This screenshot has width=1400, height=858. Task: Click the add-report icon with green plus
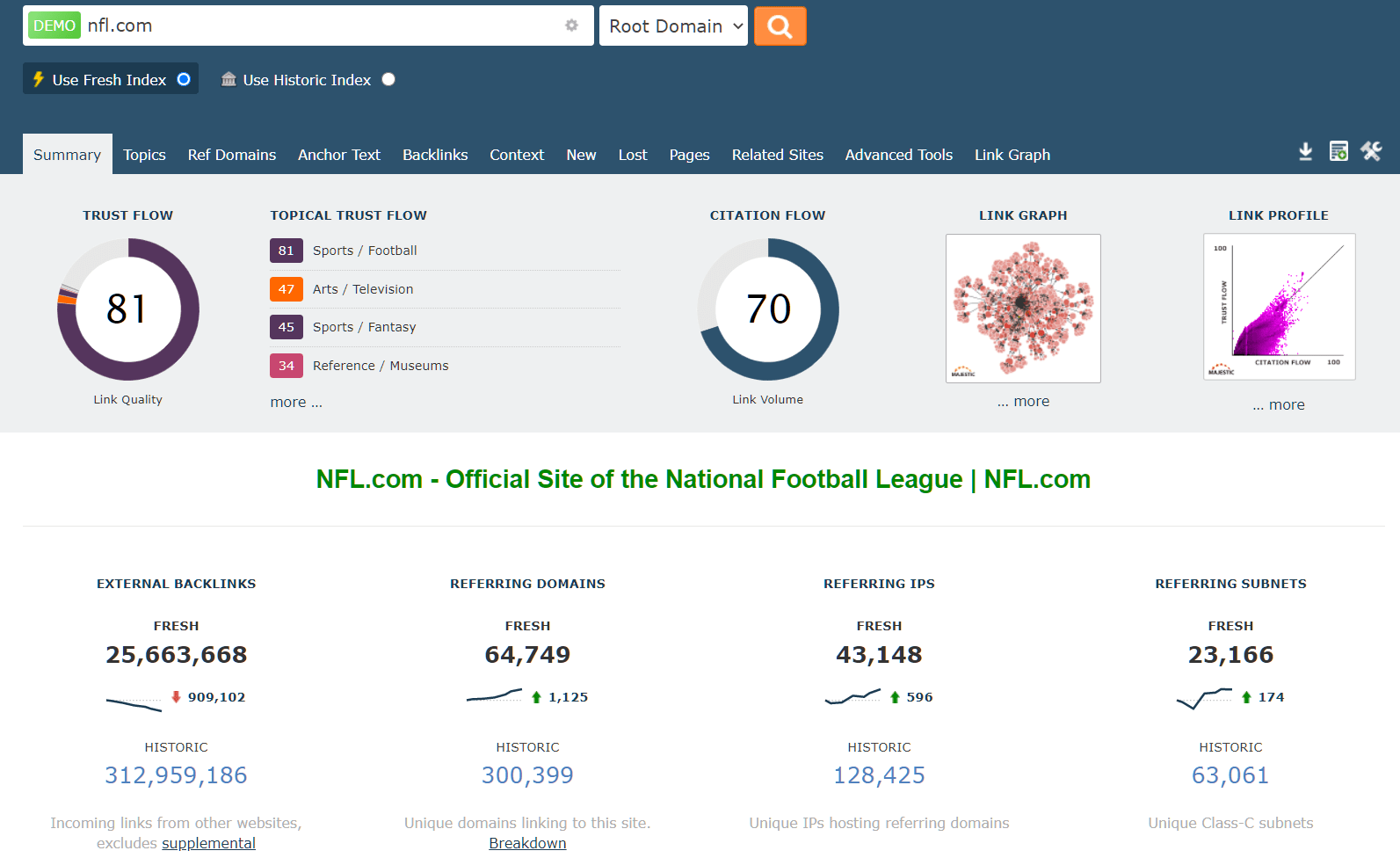(x=1338, y=151)
